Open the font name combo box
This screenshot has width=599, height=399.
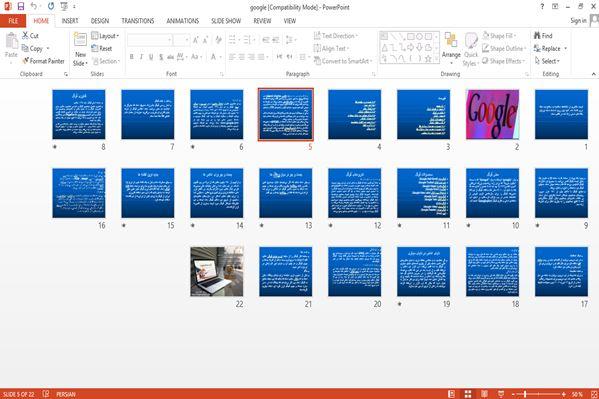point(149,40)
